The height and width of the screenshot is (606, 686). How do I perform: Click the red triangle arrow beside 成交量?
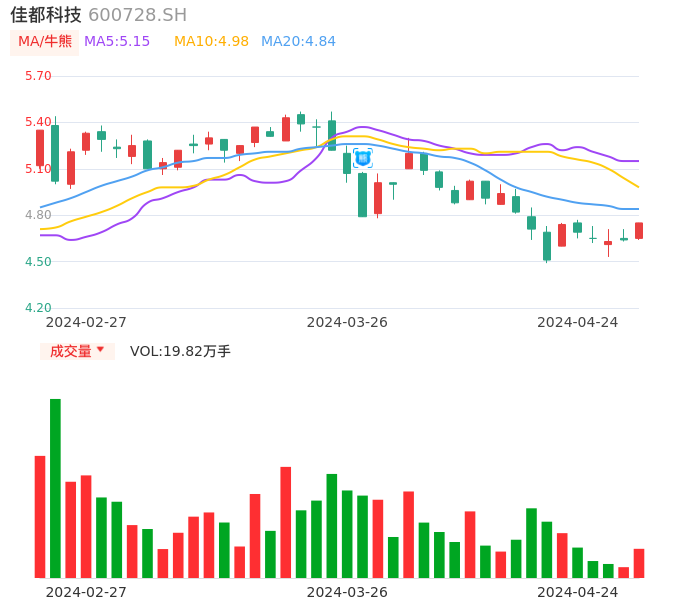(100, 349)
